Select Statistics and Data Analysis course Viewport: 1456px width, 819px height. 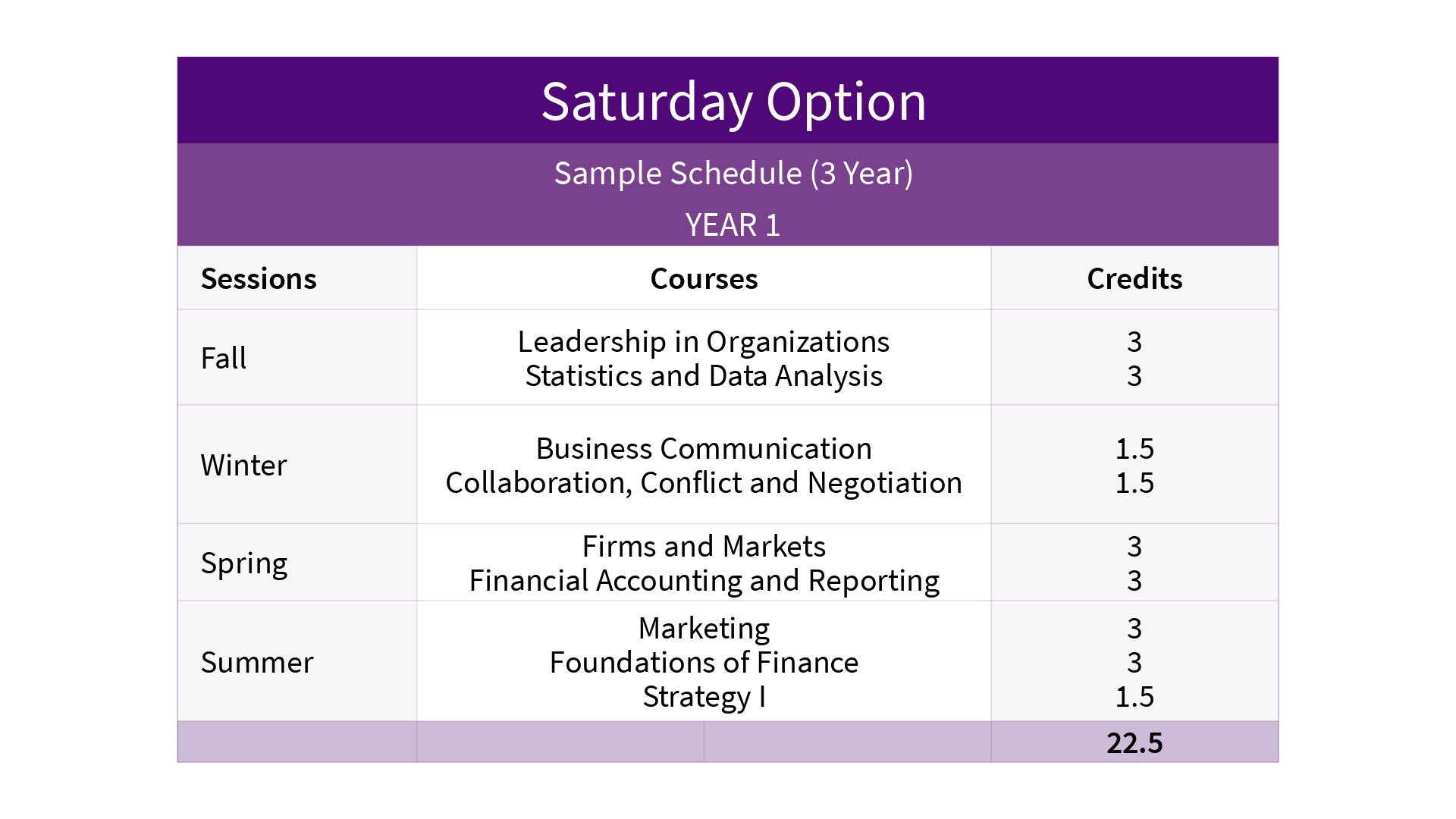point(704,376)
